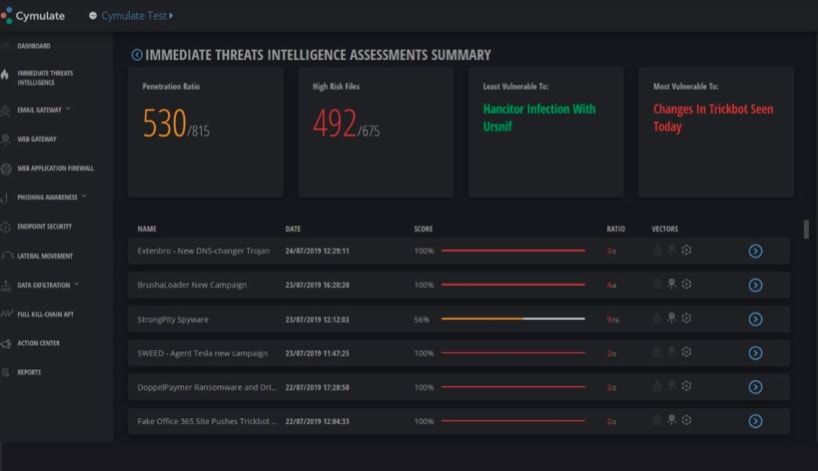Select Immediate Threats Intelligence menu item
This screenshot has height=471, width=818.
(x=45, y=78)
